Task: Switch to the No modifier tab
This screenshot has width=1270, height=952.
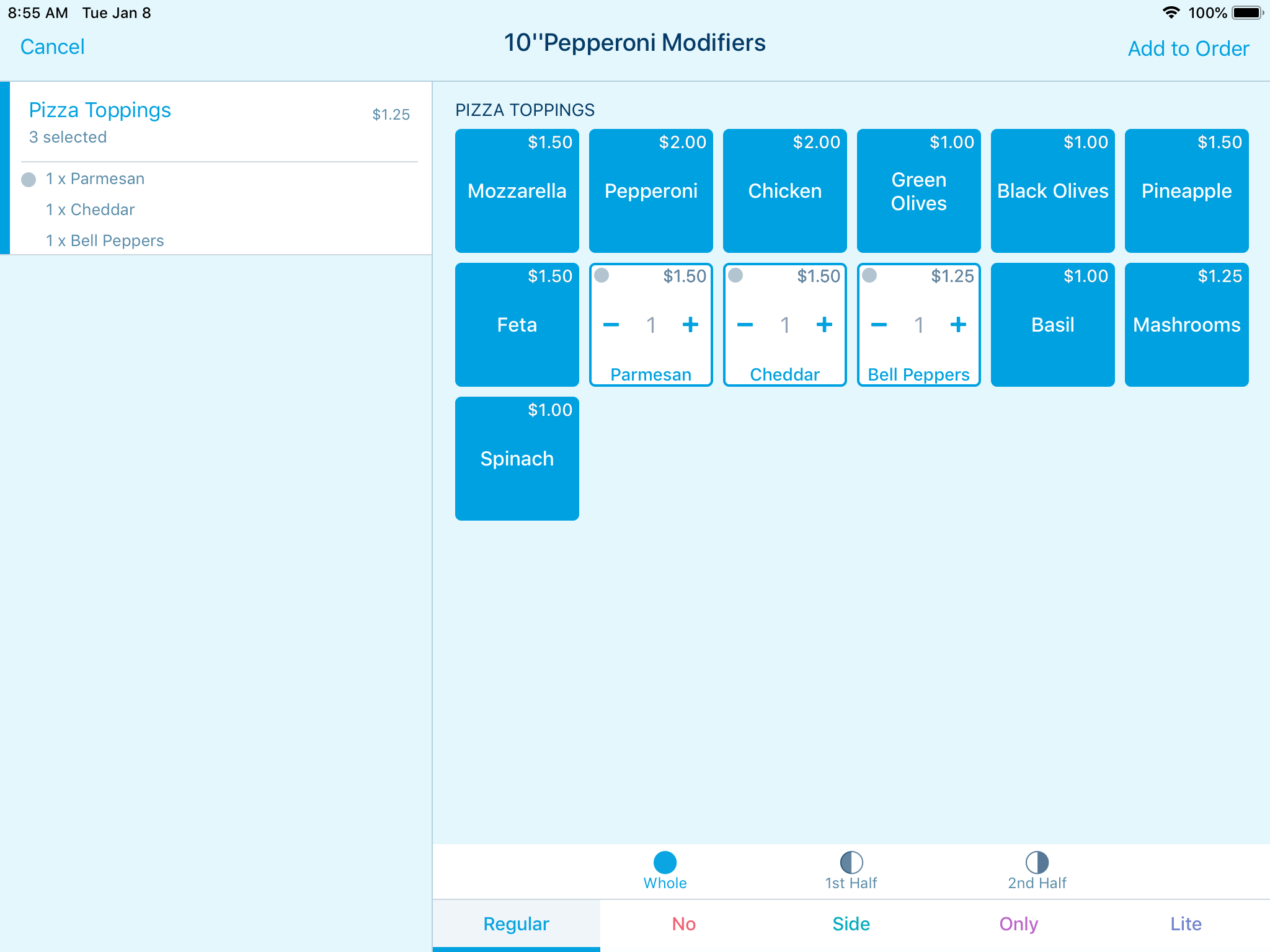Action: (x=683, y=924)
